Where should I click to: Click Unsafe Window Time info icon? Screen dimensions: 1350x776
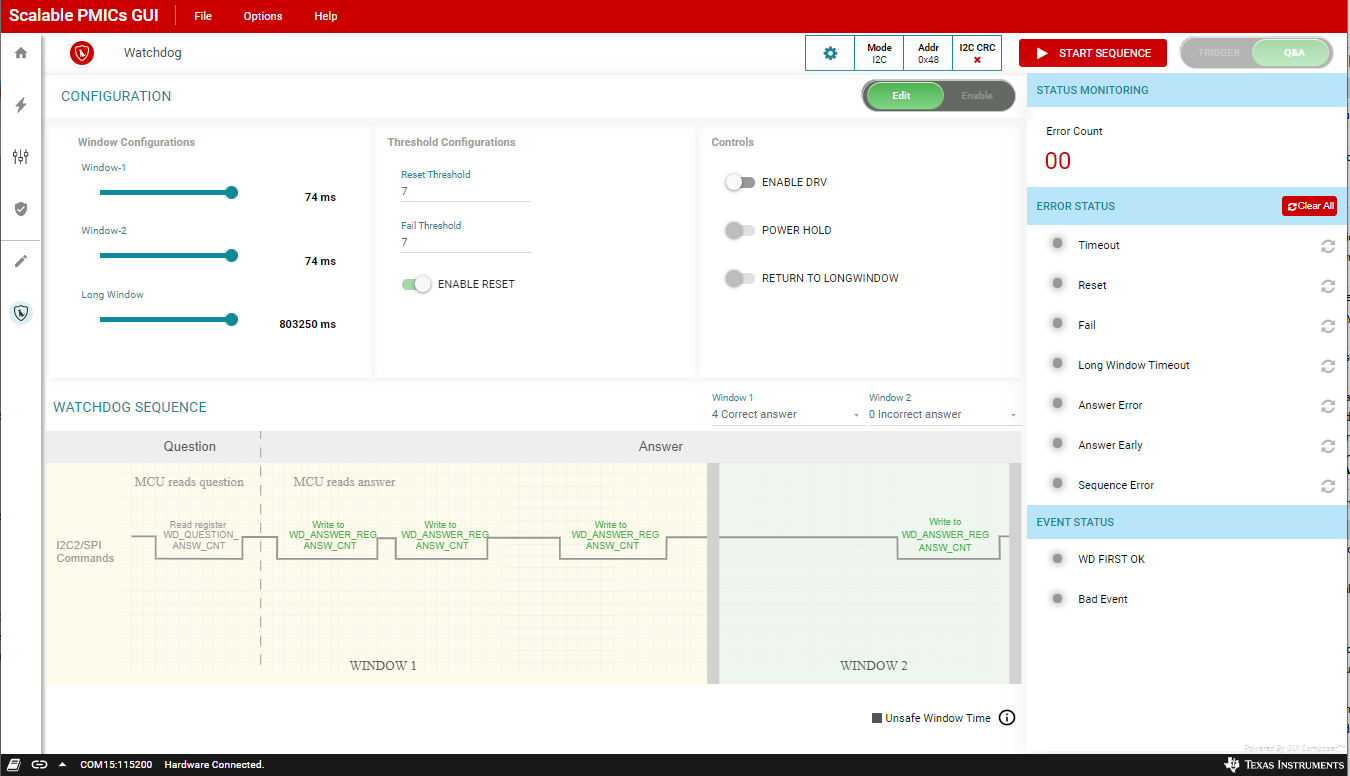1007,718
